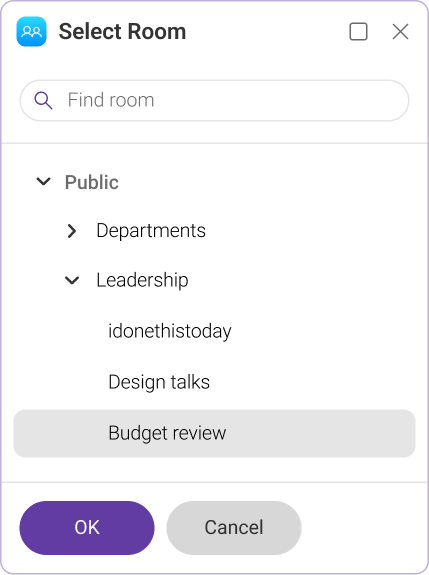Choose the Design talks room
This screenshot has height=575, width=429.
159,382
